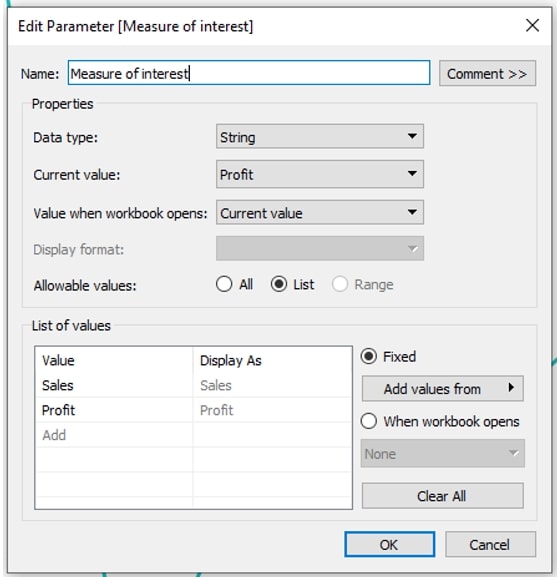This screenshot has width=557, height=577.
Task: Confirm with the OK button
Action: (390, 544)
